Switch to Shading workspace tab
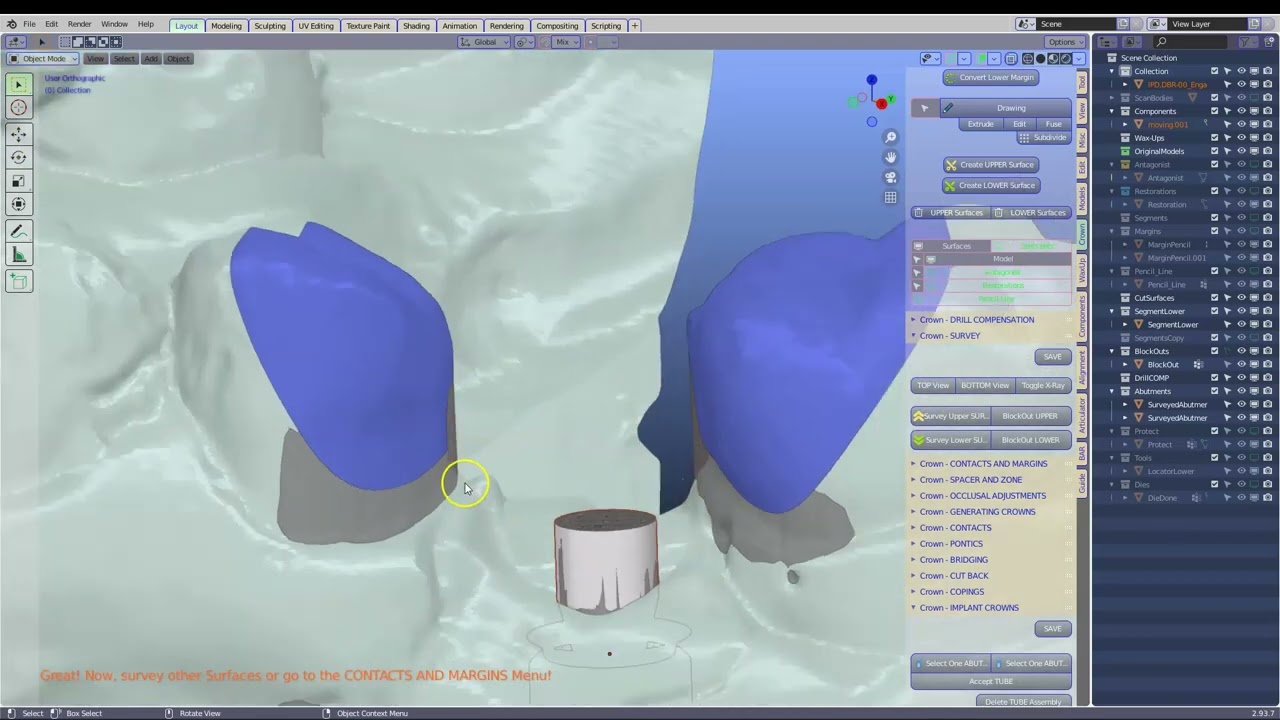 (x=416, y=25)
